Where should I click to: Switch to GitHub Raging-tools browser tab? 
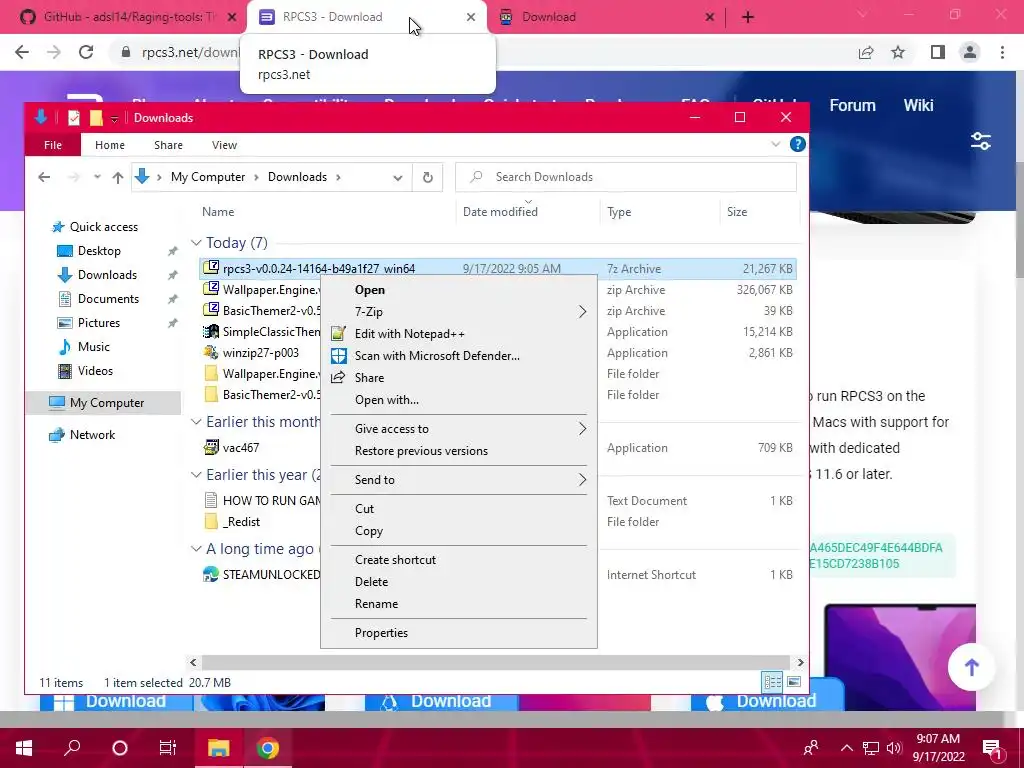127,17
